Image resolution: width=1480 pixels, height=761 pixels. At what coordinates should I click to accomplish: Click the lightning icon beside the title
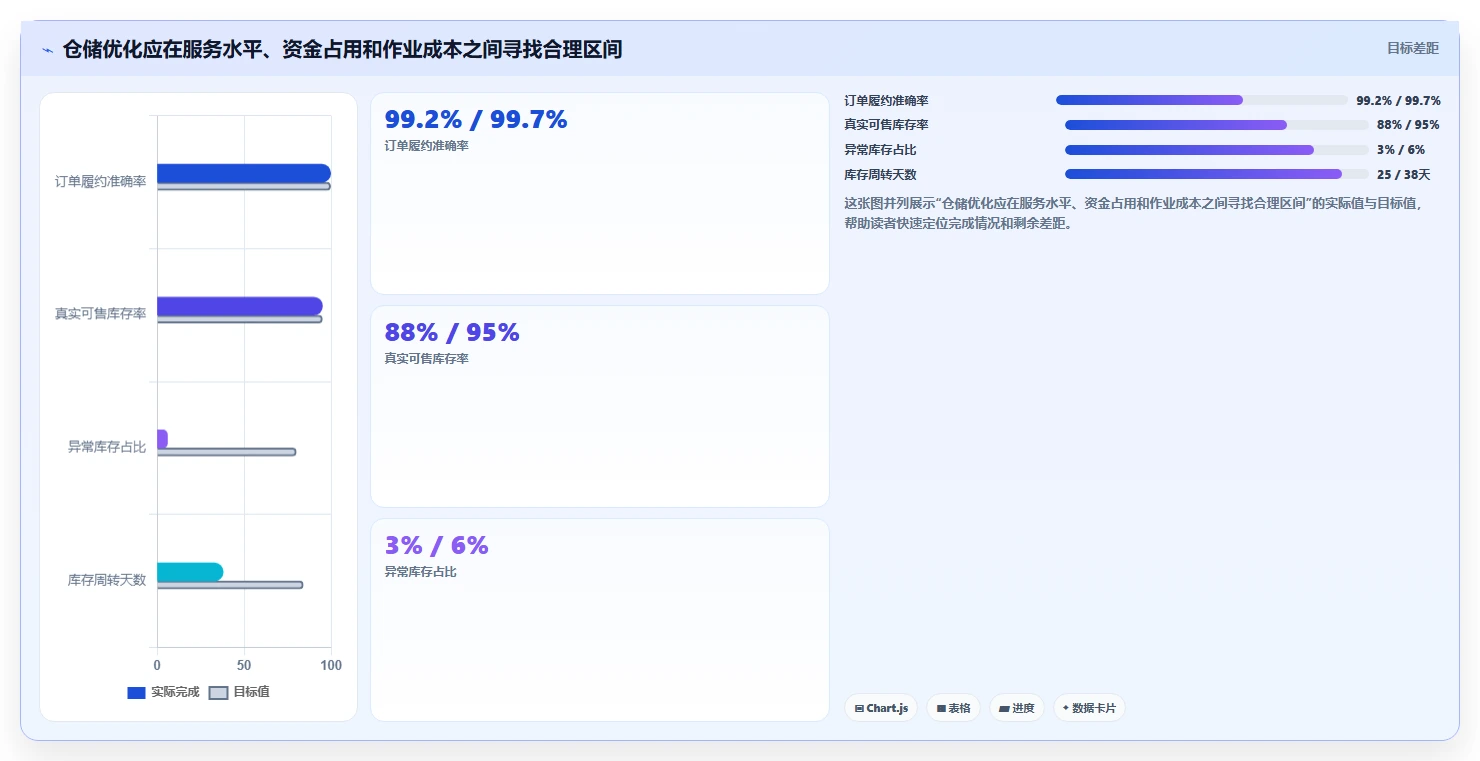coord(47,50)
